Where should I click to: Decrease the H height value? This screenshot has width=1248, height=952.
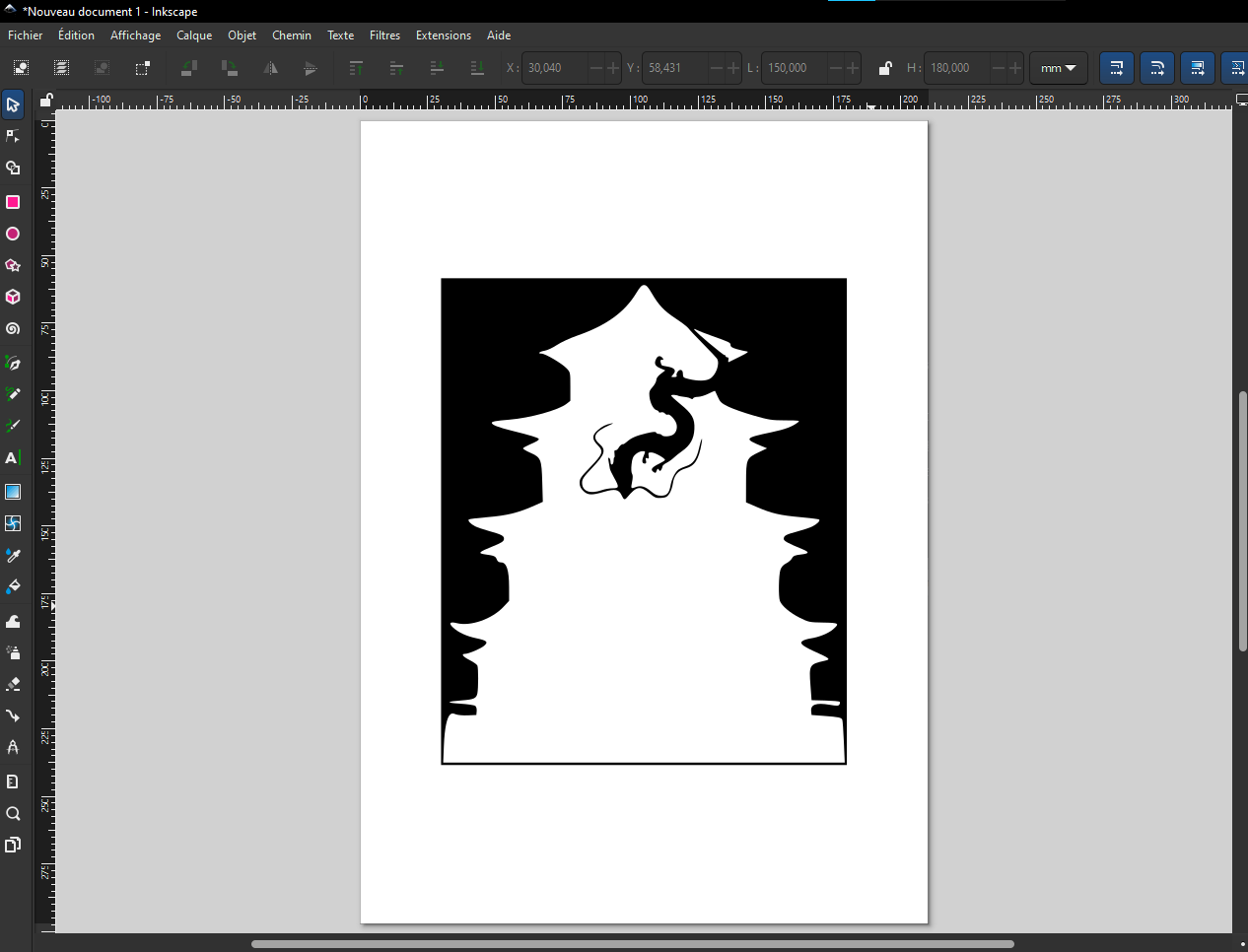coord(998,68)
